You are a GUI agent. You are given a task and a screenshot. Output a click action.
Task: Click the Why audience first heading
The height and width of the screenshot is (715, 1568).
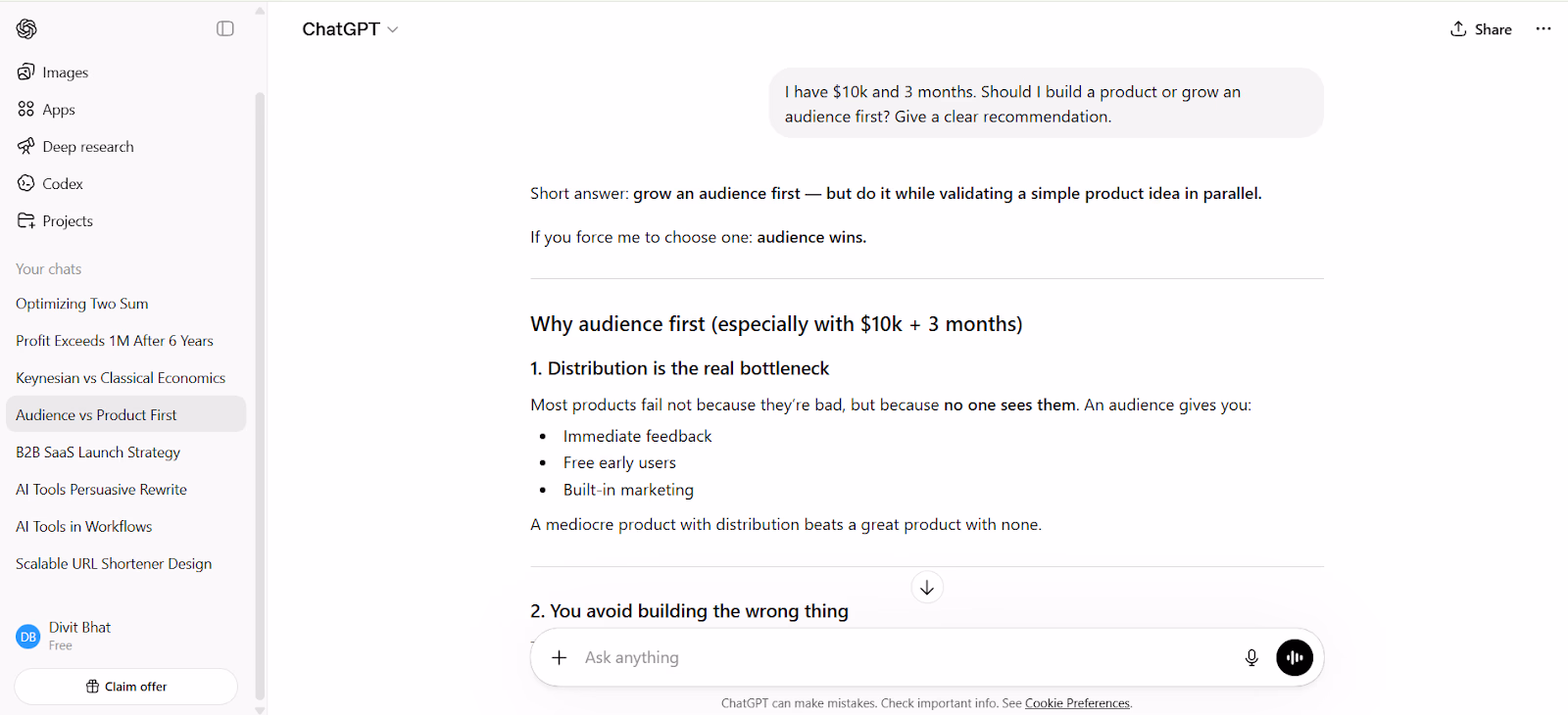click(776, 324)
